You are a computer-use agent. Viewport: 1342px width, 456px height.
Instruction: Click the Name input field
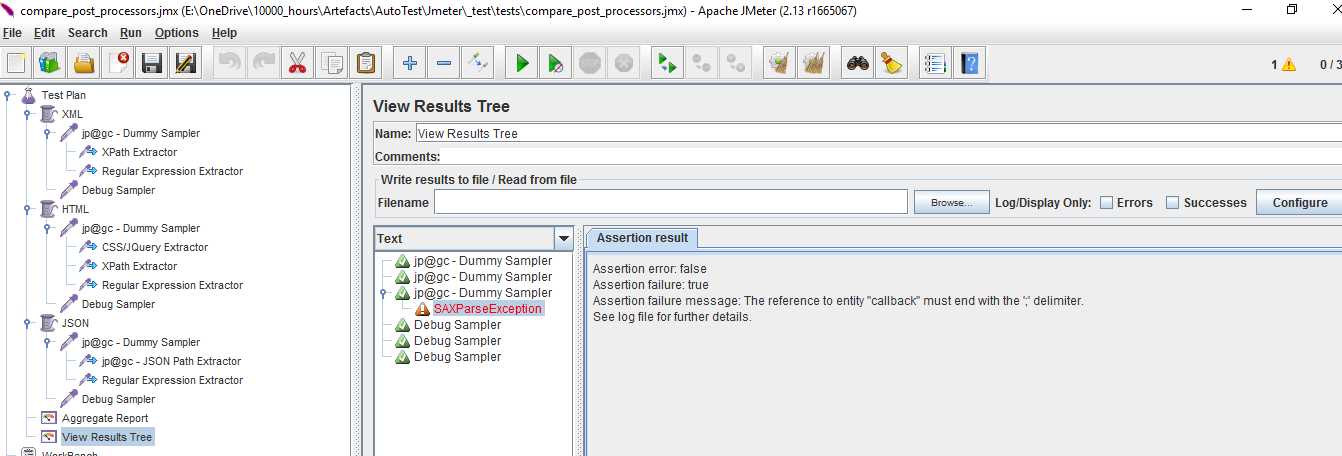(878, 133)
